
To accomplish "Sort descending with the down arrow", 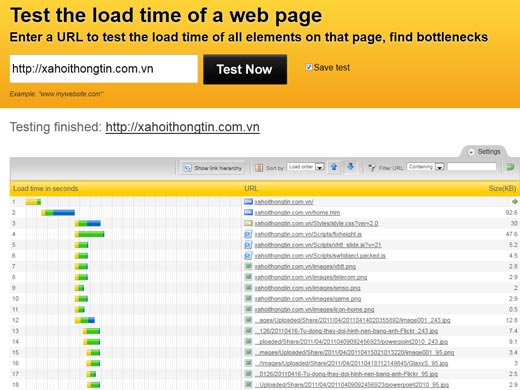I will (350, 167).
